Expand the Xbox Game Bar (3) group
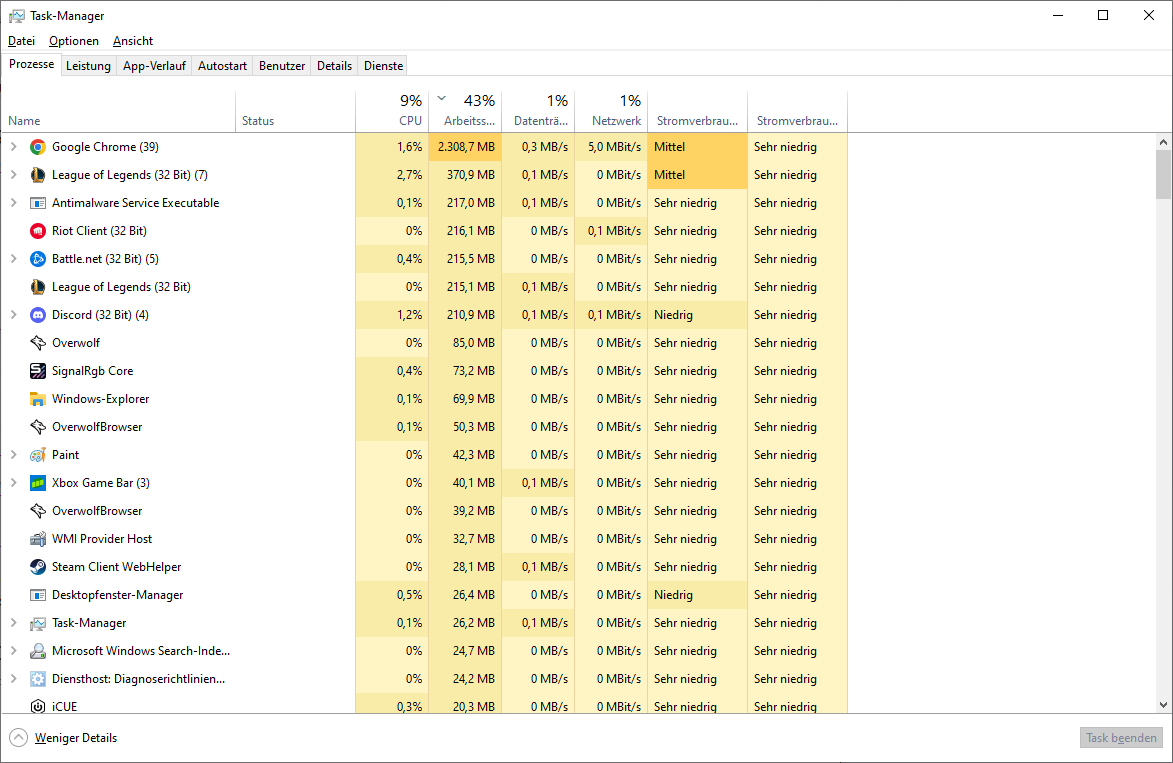 point(13,482)
